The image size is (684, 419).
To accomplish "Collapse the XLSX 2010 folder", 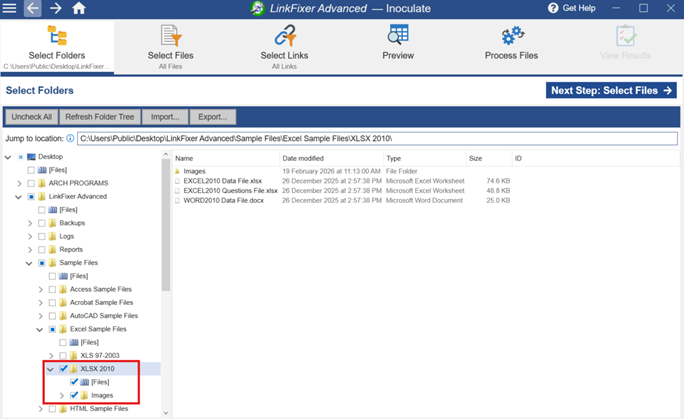I will click(x=50, y=369).
